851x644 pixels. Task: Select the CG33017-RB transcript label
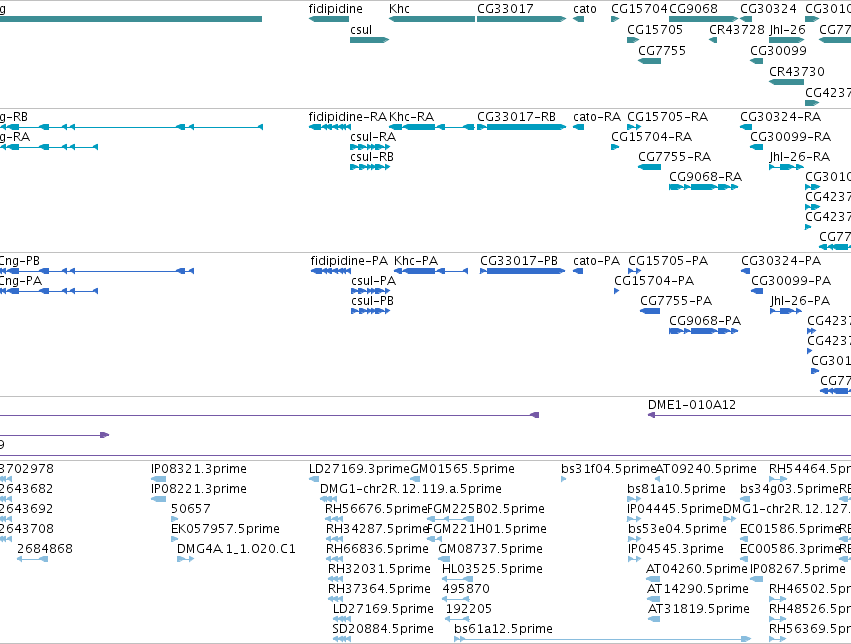tap(516, 117)
